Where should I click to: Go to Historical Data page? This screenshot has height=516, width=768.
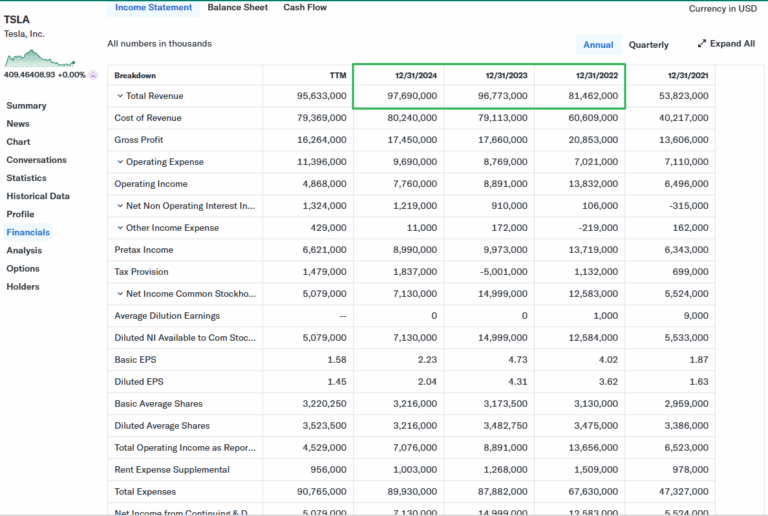tap(38, 196)
